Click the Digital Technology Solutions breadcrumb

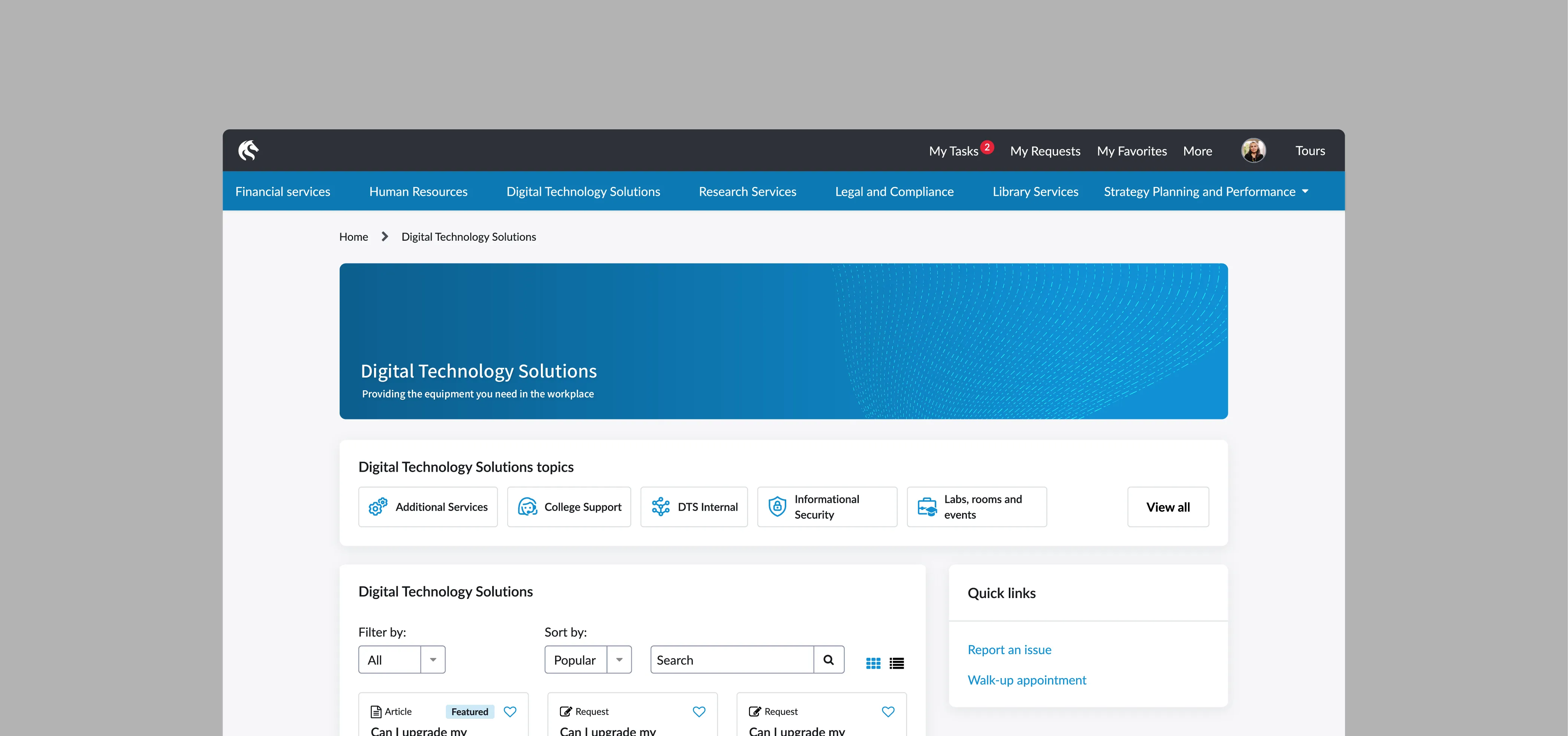coord(469,237)
